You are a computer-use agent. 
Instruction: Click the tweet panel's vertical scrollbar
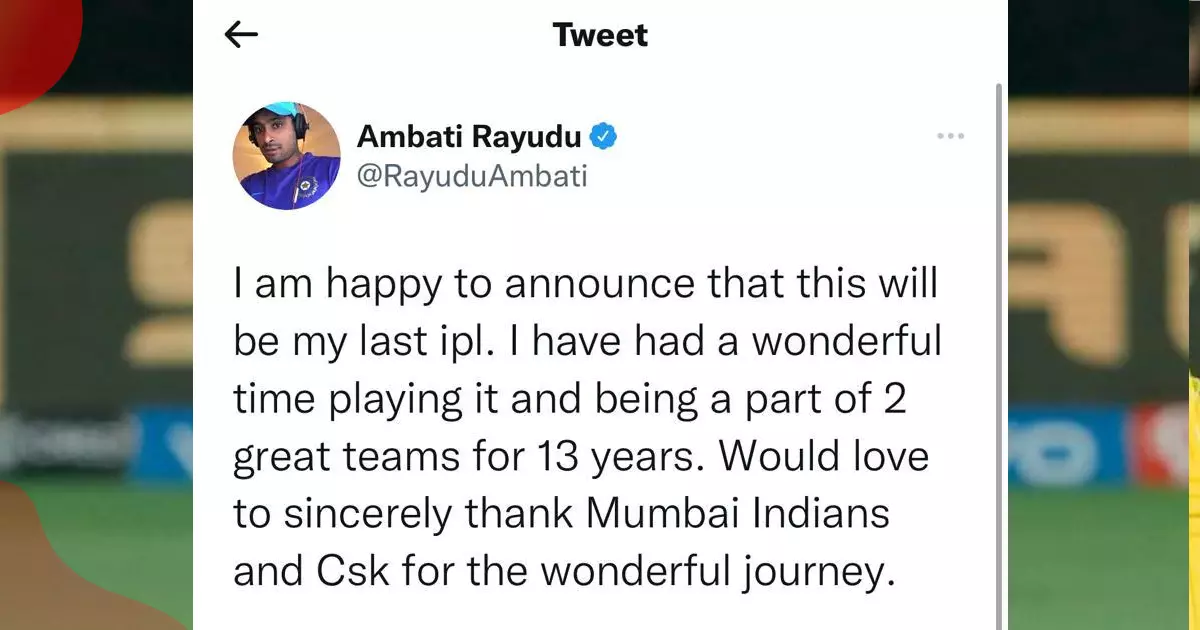(x=998, y=350)
